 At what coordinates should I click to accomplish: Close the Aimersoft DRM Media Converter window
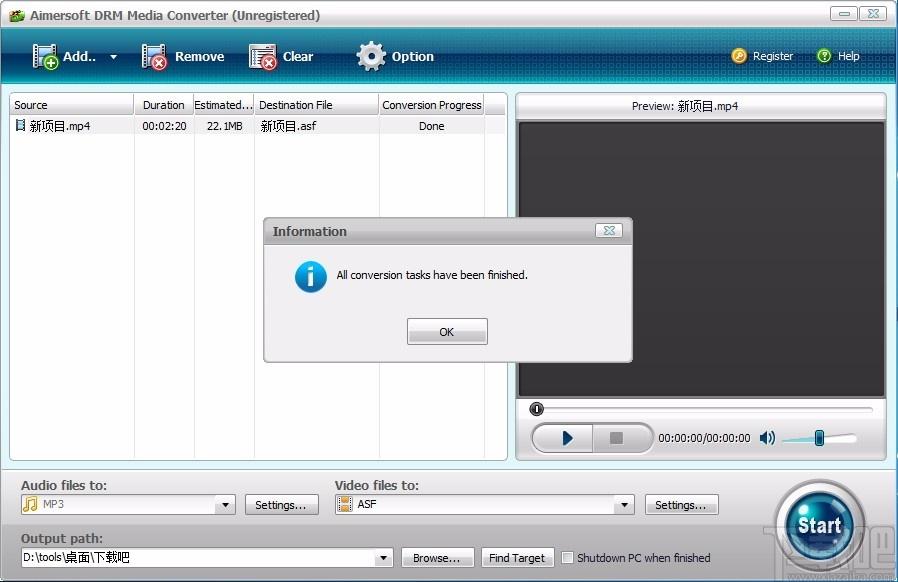click(x=874, y=13)
